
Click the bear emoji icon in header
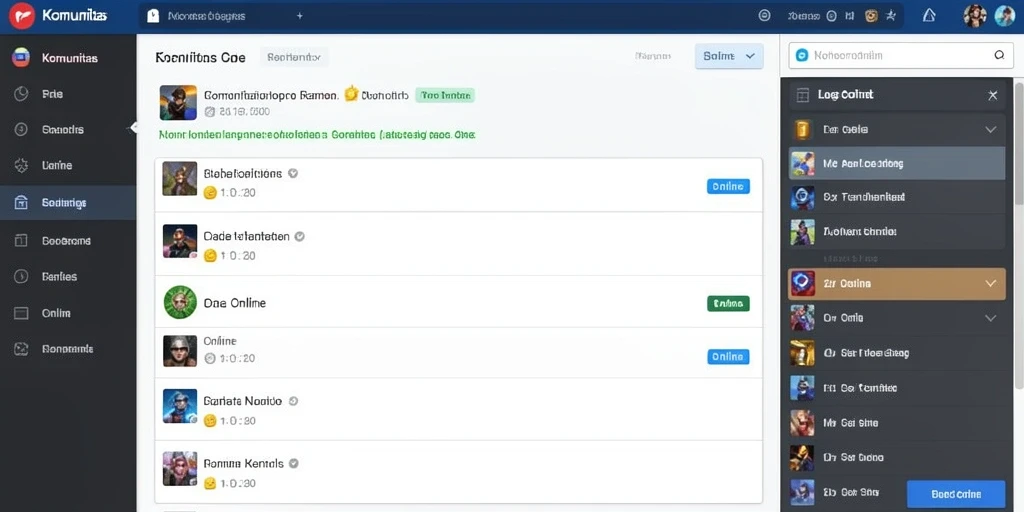pyautogui.click(x=871, y=16)
